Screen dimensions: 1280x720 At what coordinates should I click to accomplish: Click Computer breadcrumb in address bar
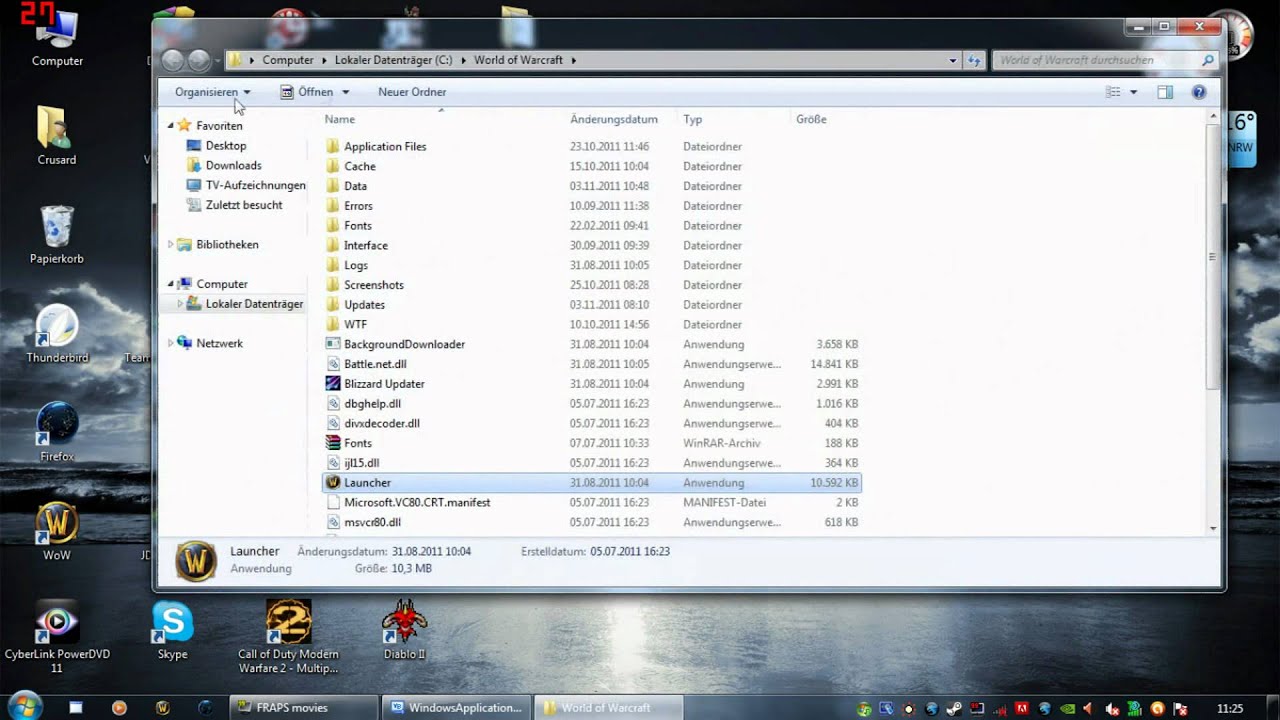(x=288, y=60)
